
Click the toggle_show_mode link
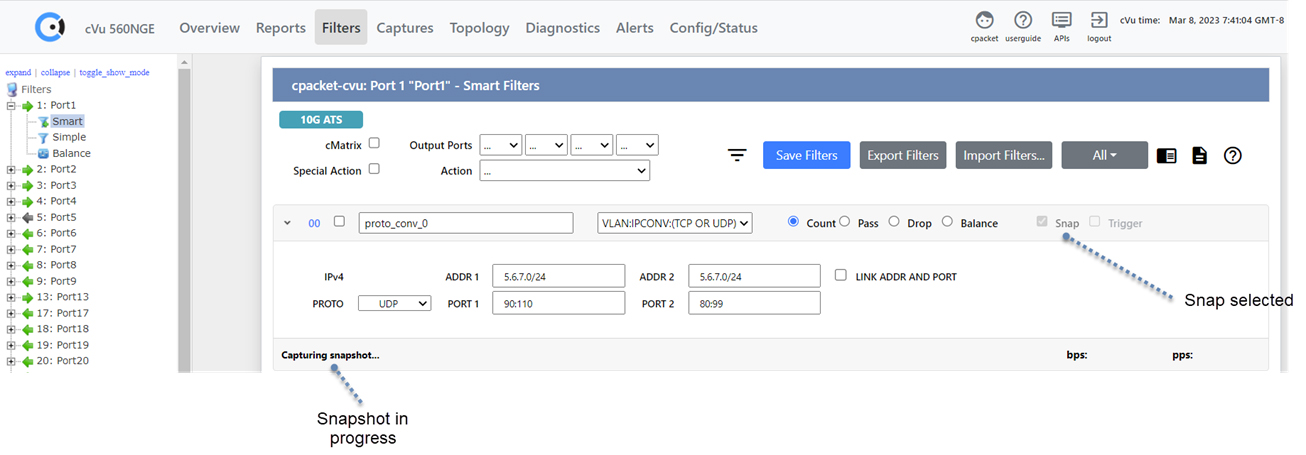point(115,72)
